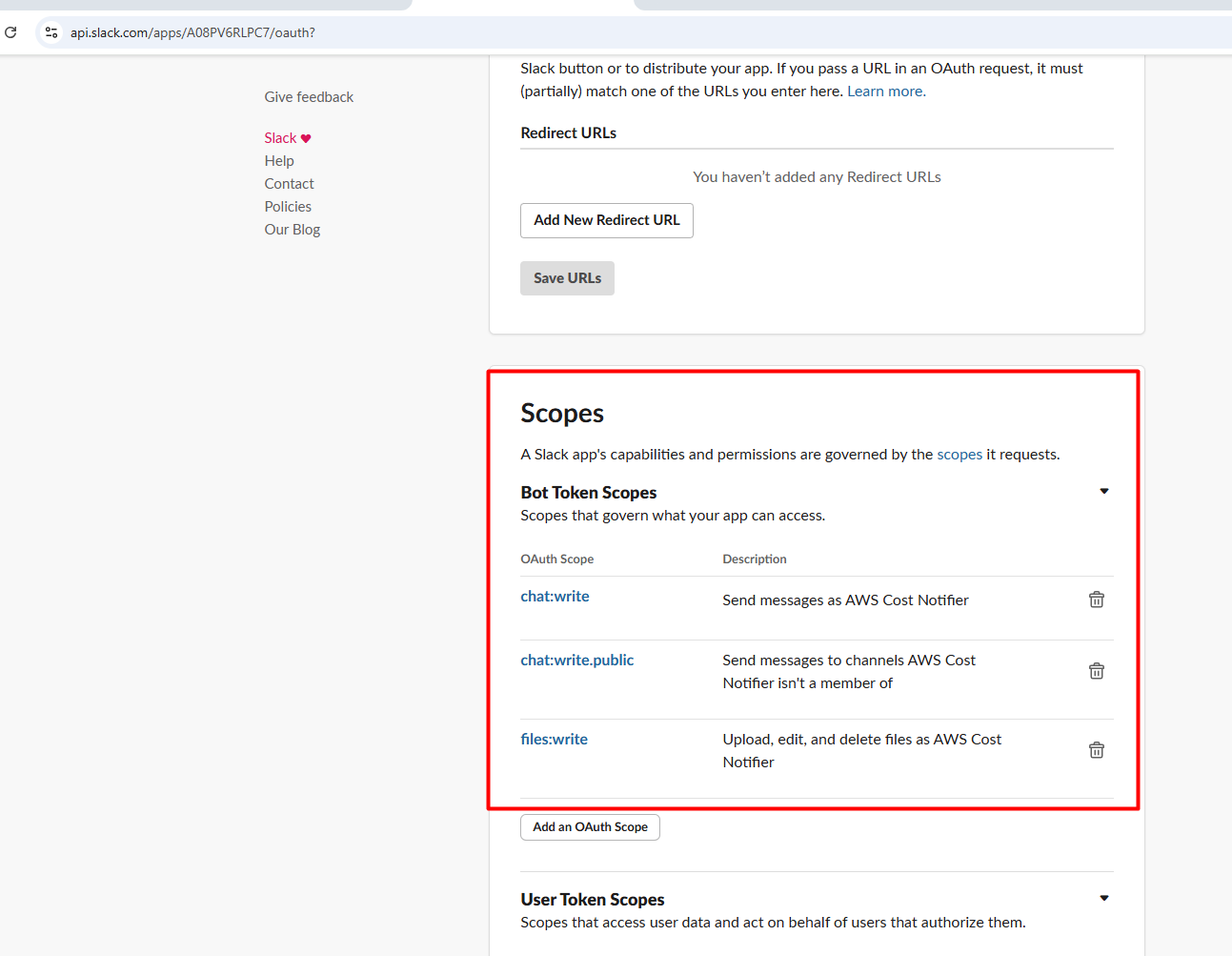Click 'Send messages as AWS Cost Notifier' description
1232x956 pixels.
845,600
